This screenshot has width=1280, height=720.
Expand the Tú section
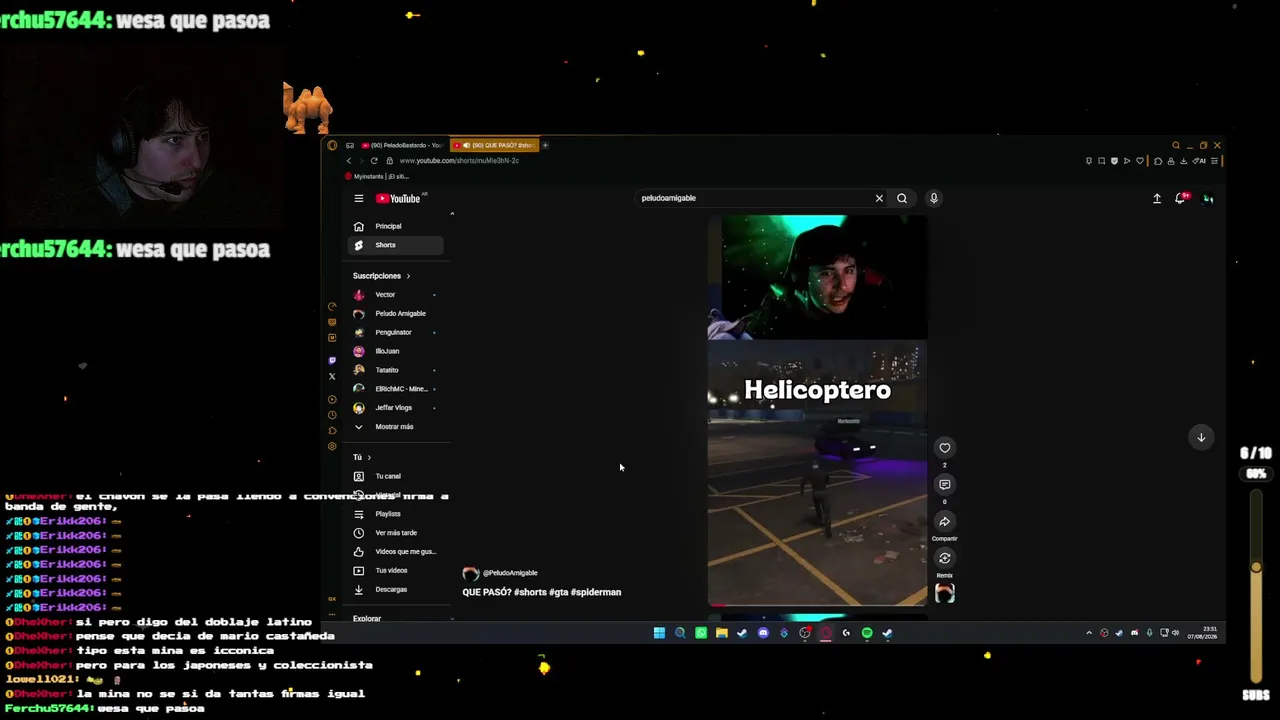[x=362, y=457]
